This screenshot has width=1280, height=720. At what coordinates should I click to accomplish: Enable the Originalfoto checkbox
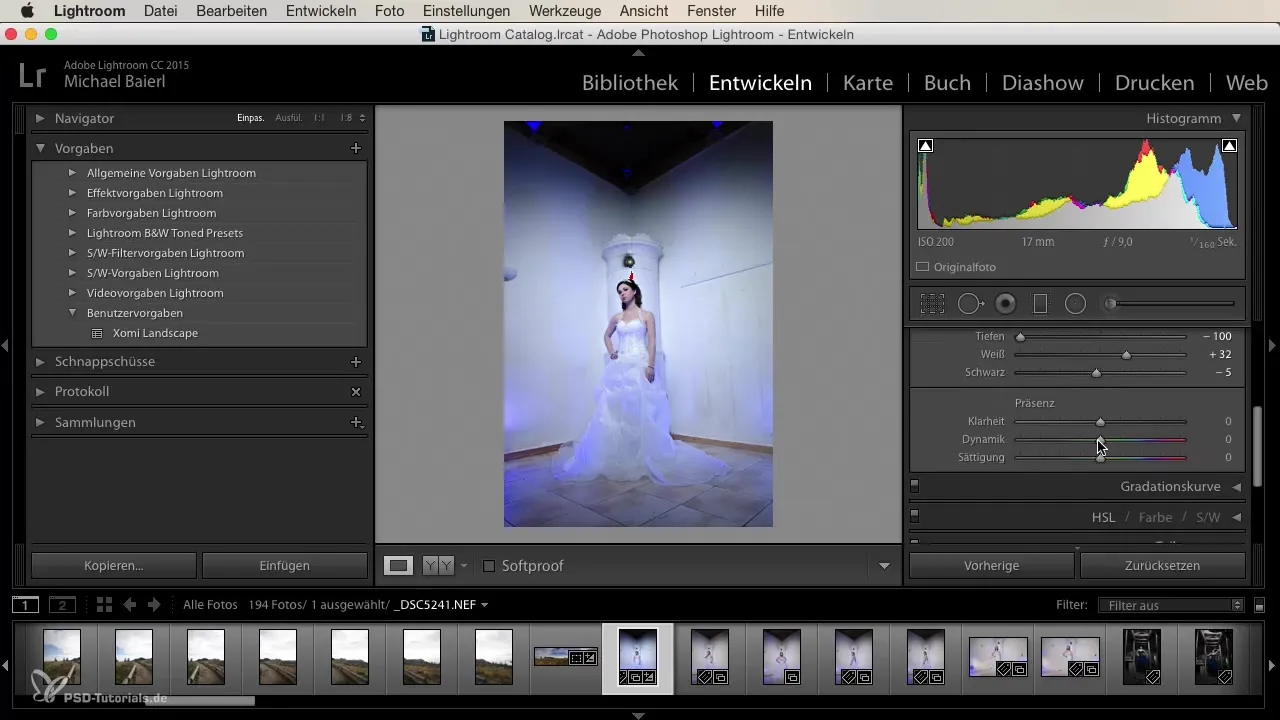923,267
